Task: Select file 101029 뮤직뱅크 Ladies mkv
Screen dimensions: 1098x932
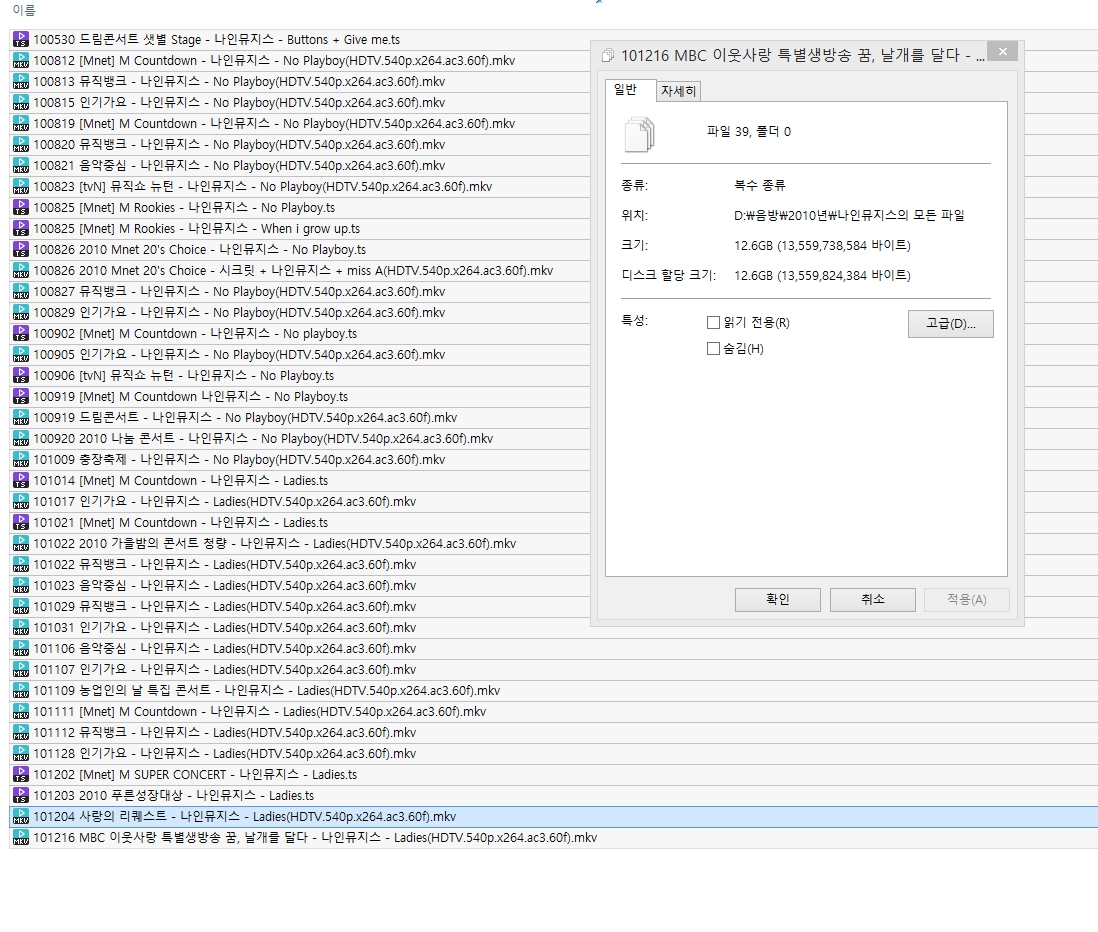Action: coord(225,607)
